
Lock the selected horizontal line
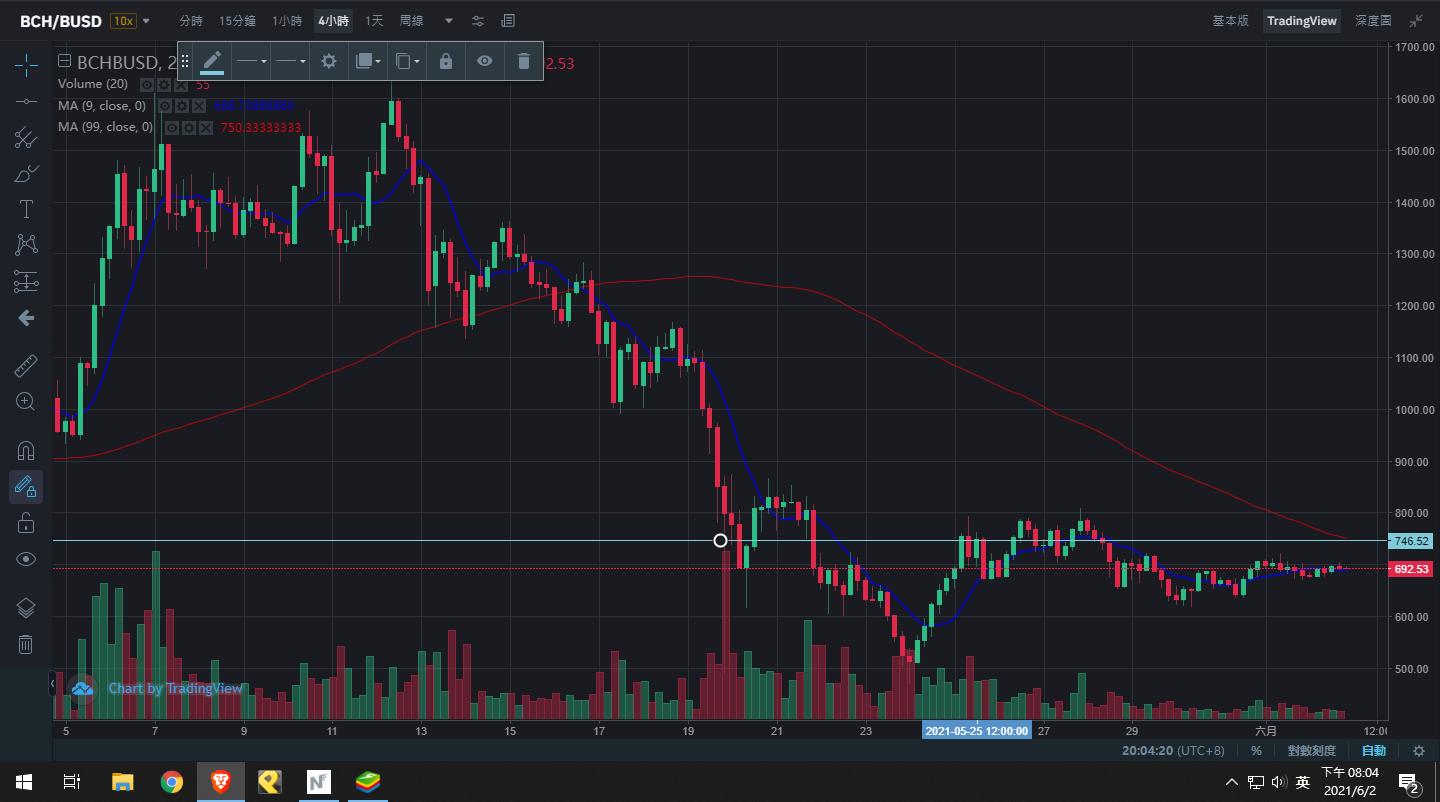point(446,61)
